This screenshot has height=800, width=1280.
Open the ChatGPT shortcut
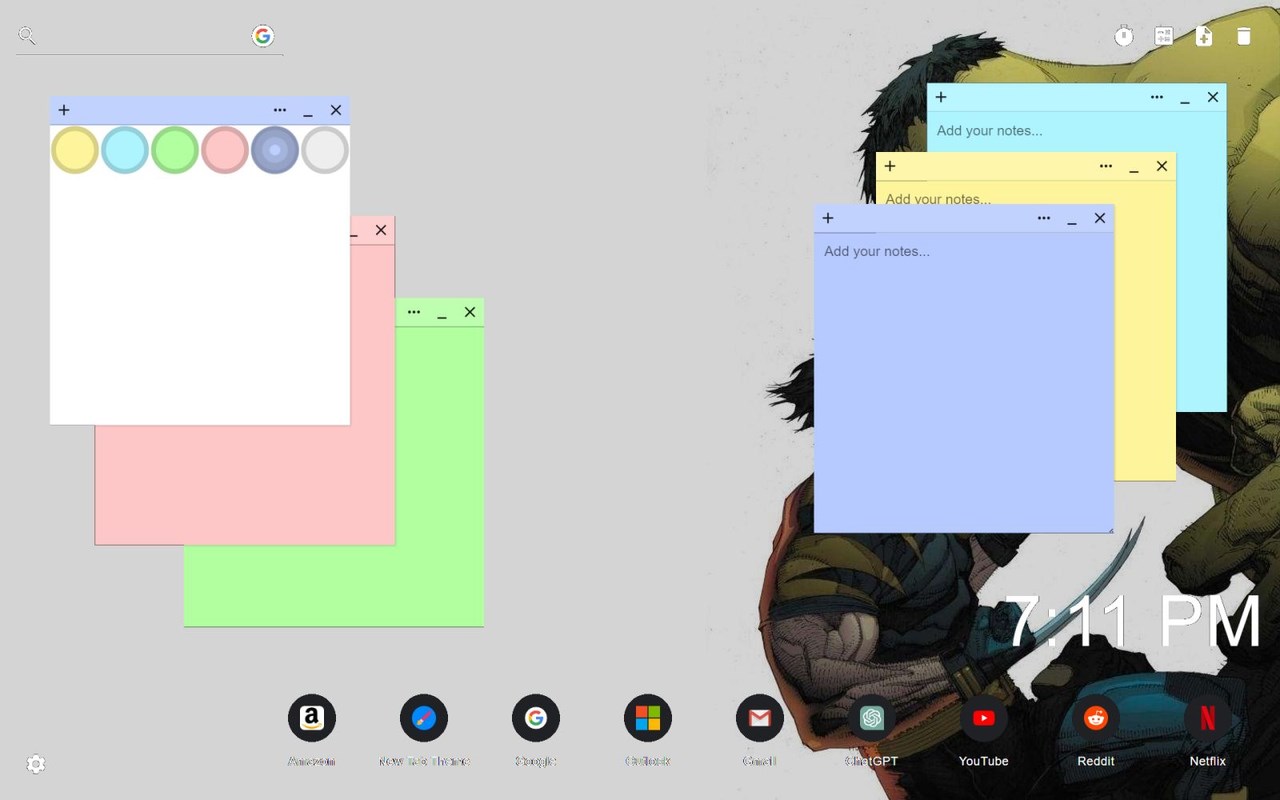click(x=872, y=718)
